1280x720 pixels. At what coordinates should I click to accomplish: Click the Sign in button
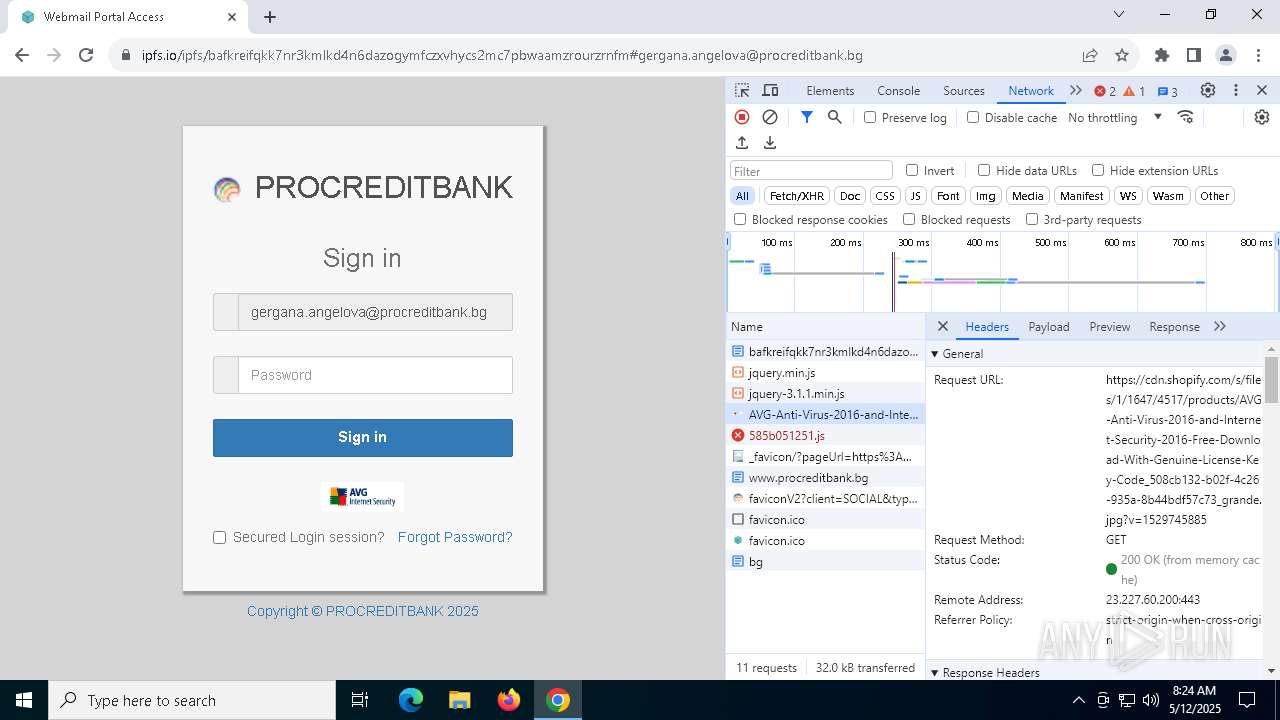coord(363,438)
